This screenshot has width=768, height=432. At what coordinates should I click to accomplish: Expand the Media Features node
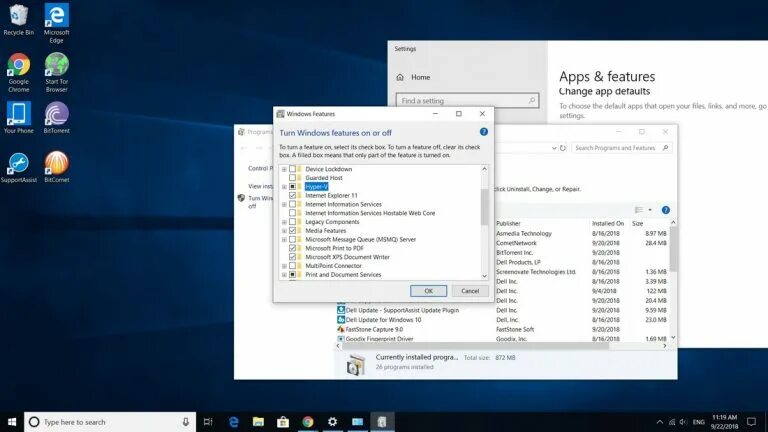click(284, 231)
